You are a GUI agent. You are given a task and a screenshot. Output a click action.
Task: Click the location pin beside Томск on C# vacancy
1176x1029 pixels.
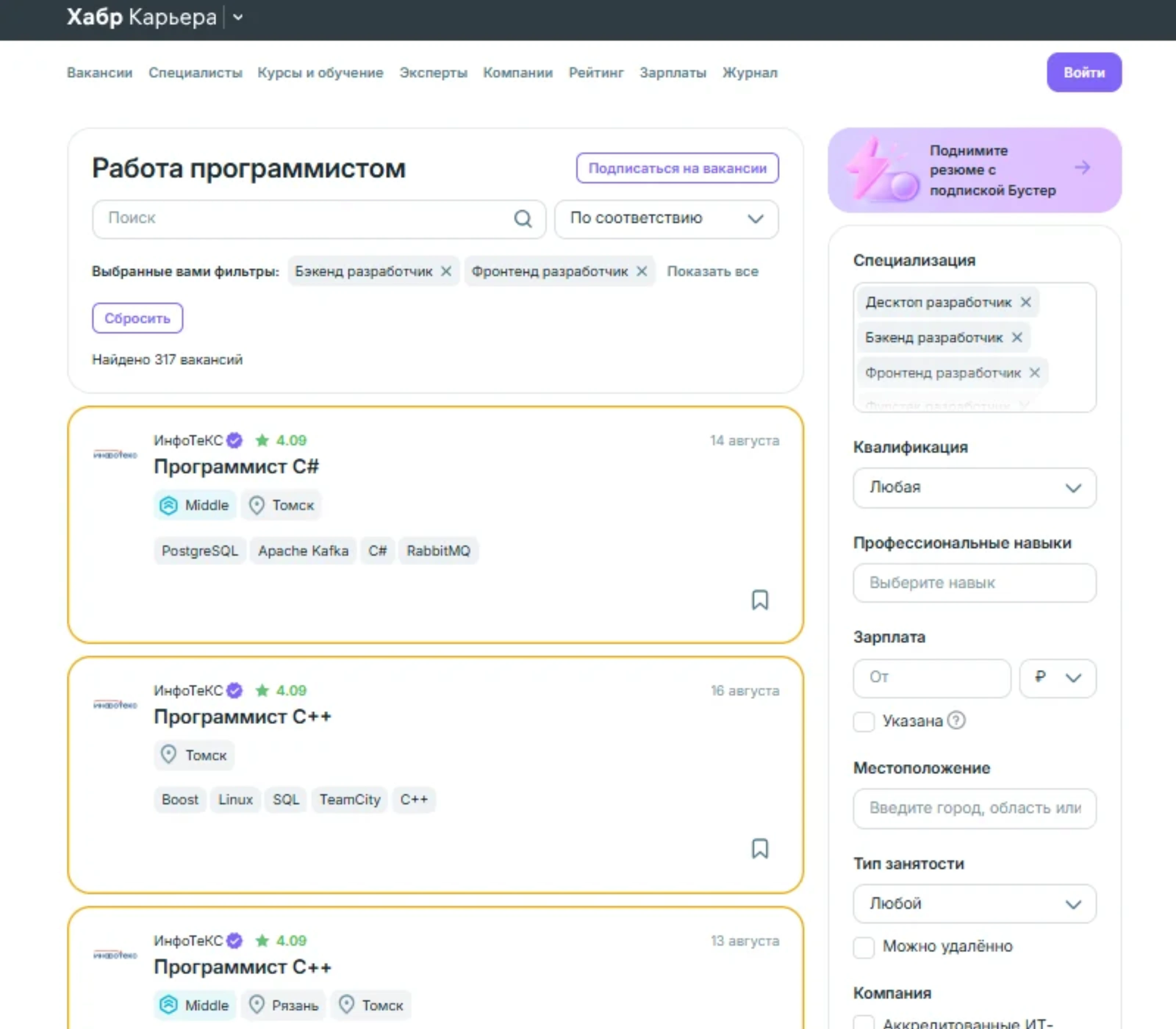257,505
